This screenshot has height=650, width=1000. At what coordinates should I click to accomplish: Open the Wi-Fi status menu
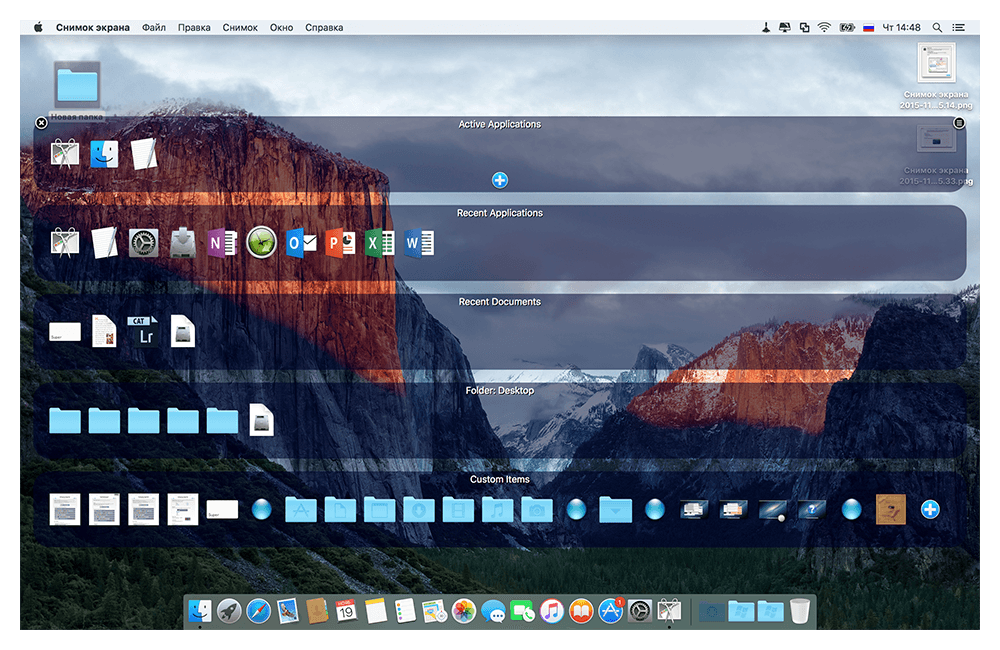824,27
